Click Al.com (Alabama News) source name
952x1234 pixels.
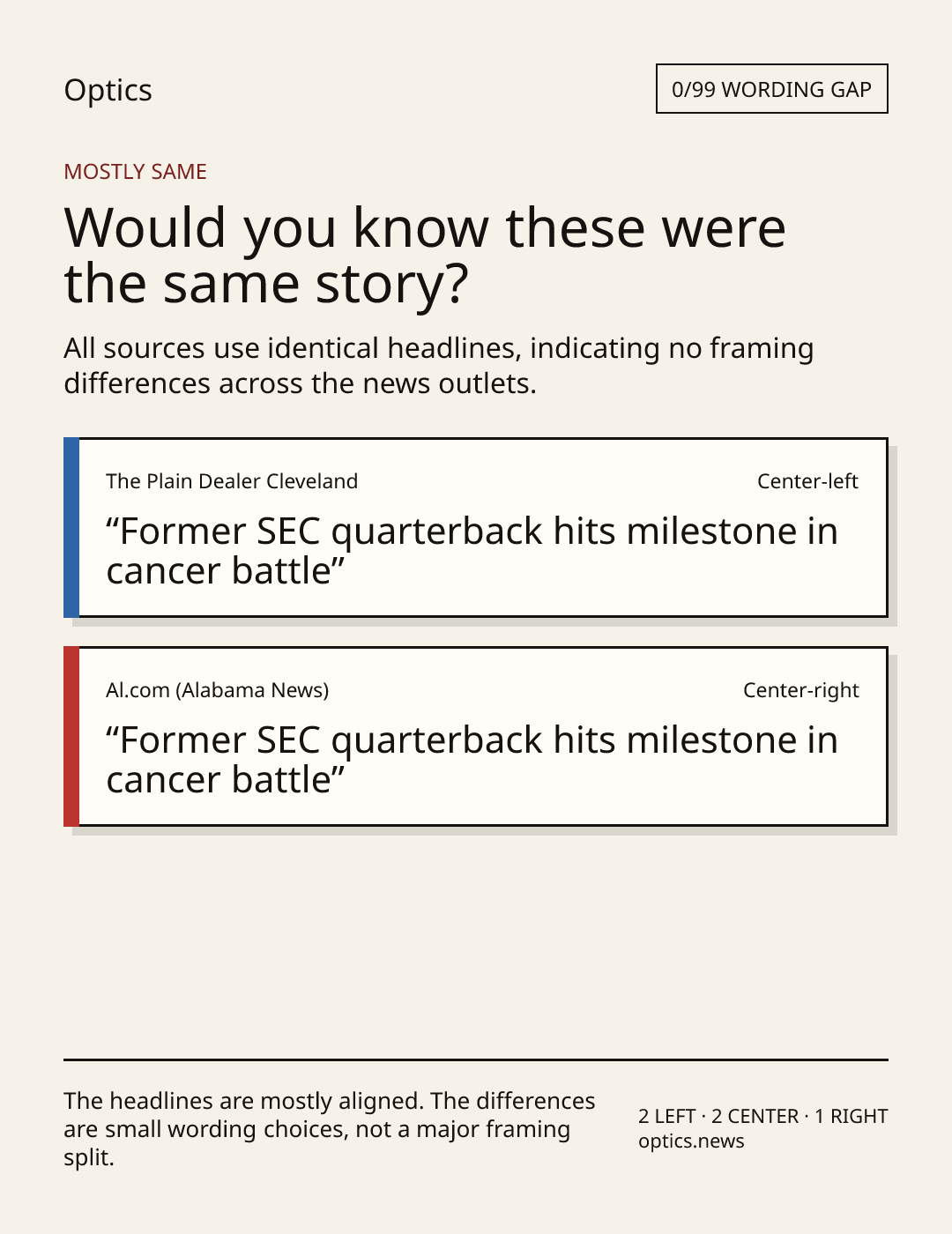217,690
